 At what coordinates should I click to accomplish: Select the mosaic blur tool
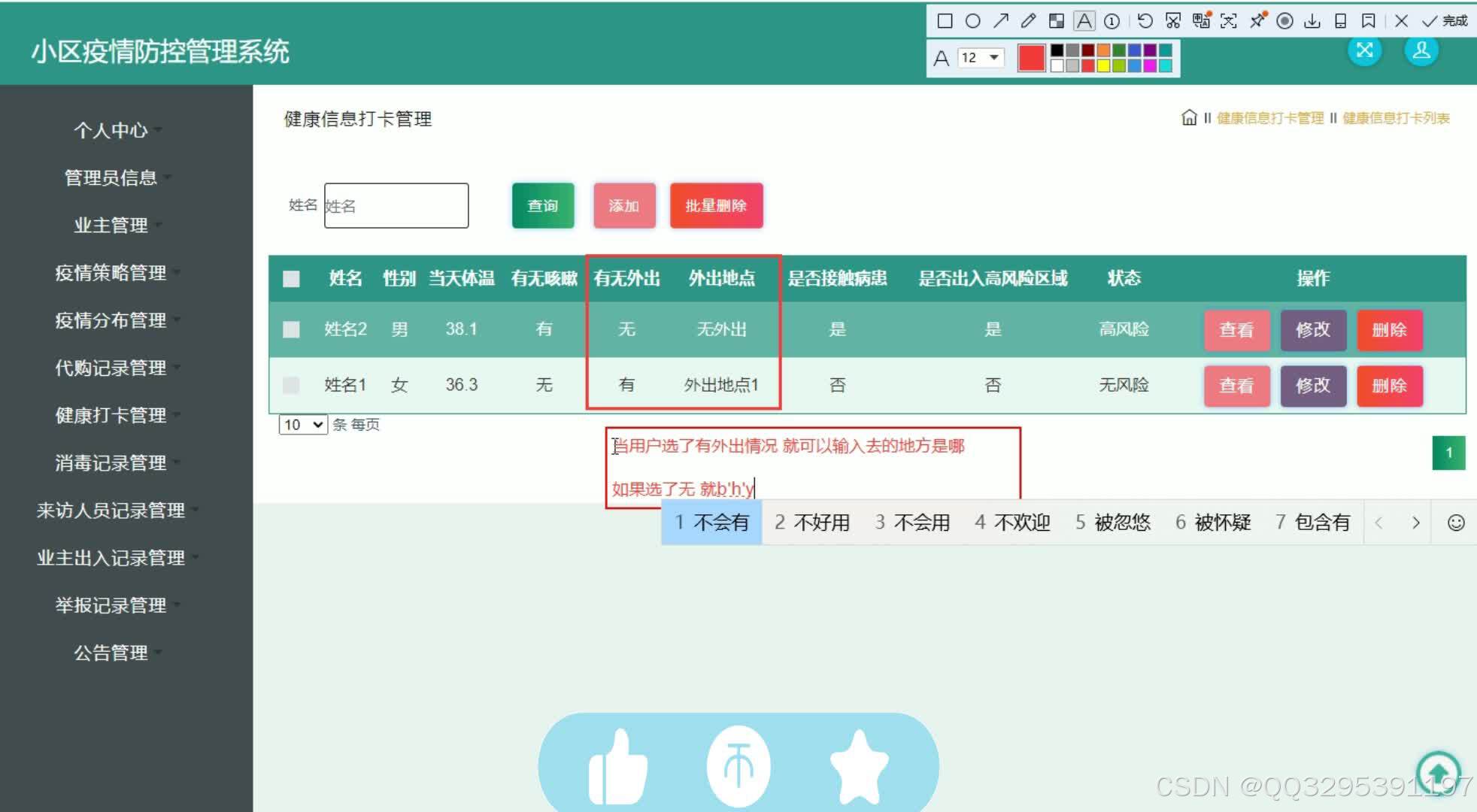coord(1056,21)
